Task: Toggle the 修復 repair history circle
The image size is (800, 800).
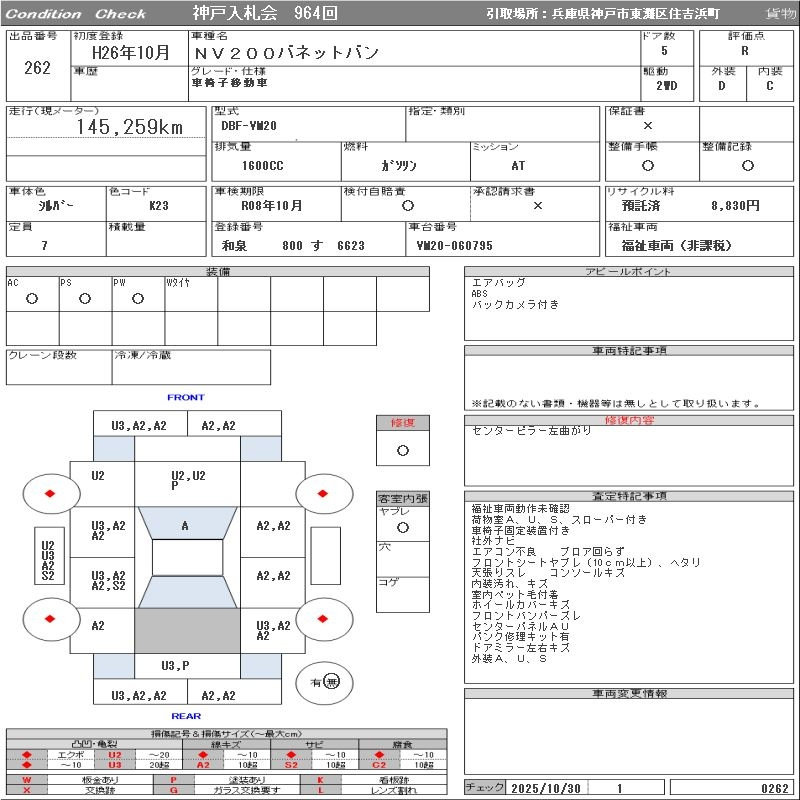Action: pos(402,450)
